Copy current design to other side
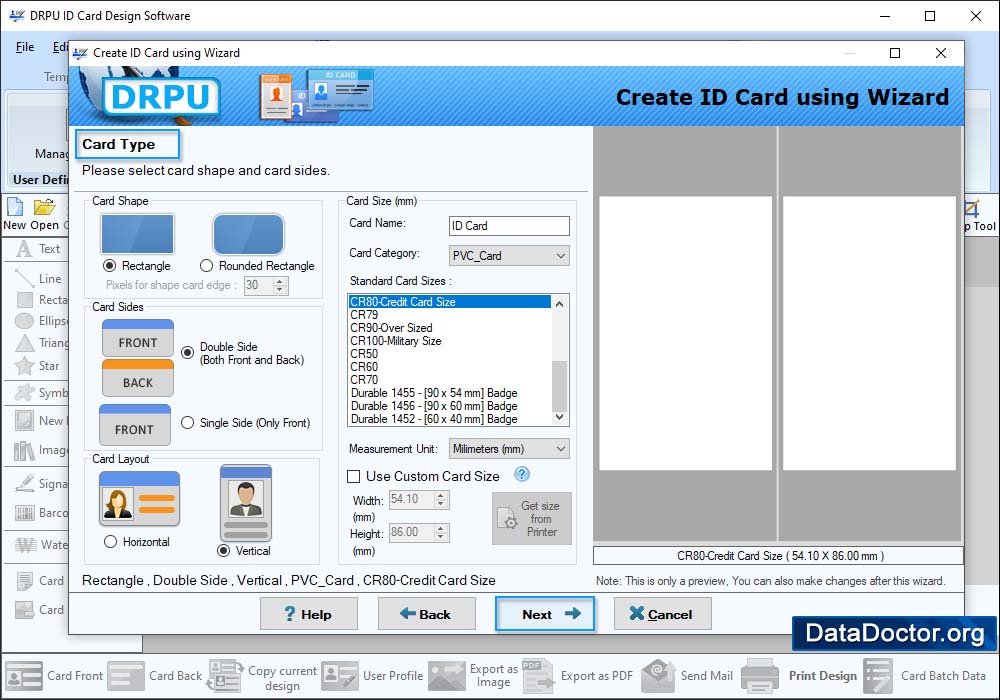The width and height of the screenshot is (1000, 700). [263, 676]
